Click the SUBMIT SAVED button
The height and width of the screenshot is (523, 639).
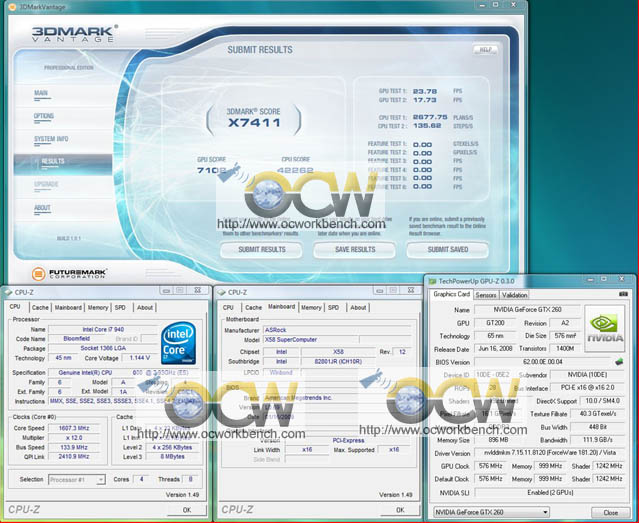pyautogui.click(x=447, y=249)
